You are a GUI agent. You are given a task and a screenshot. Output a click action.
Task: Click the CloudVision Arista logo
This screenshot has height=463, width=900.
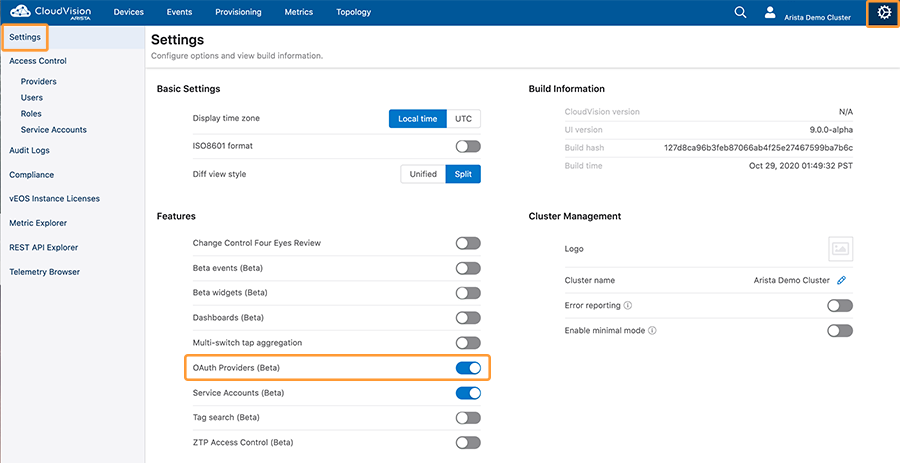coord(50,12)
